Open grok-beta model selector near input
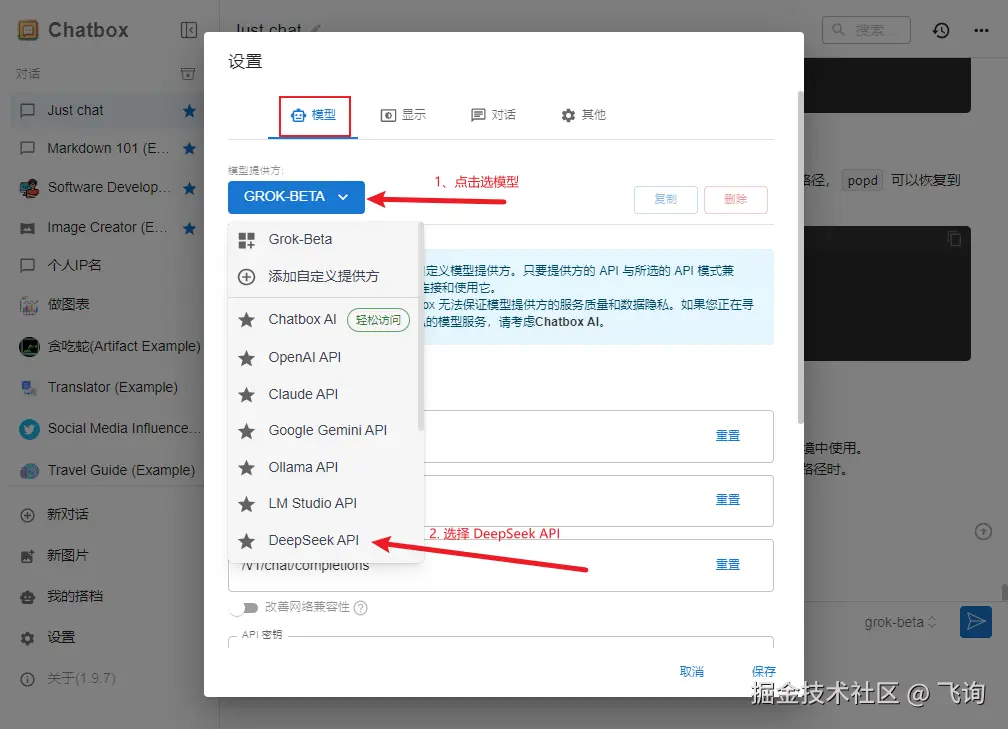Viewport: 1008px width, 729px height. 900,622
